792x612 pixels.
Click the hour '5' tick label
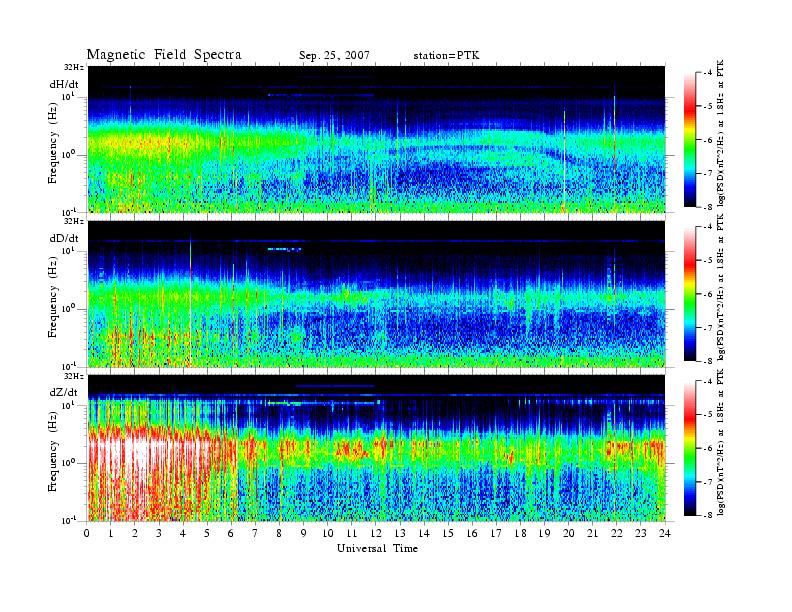click(207, 534)
